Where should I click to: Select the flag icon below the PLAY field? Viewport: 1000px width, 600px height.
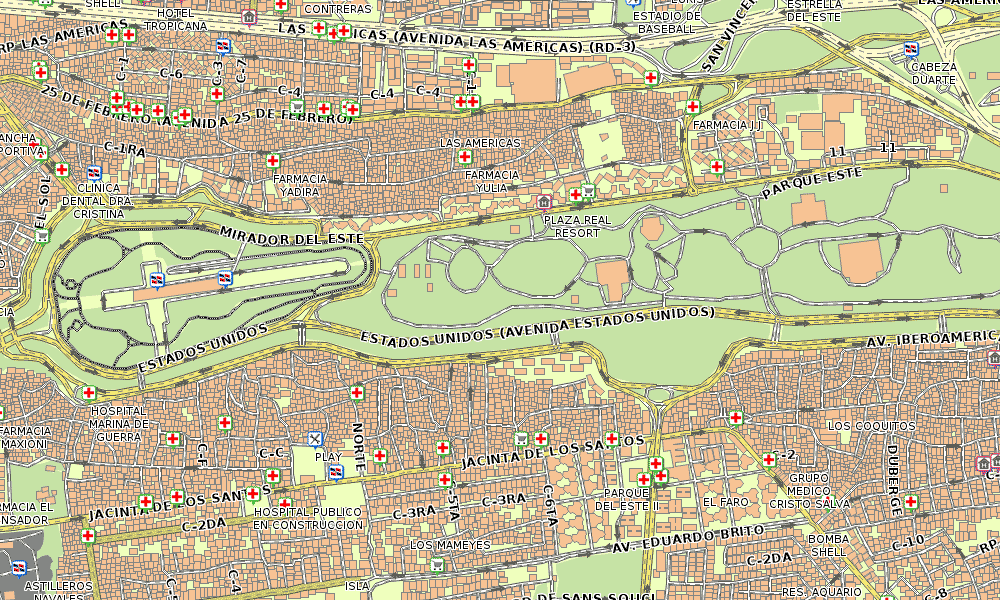click(336, 472)
